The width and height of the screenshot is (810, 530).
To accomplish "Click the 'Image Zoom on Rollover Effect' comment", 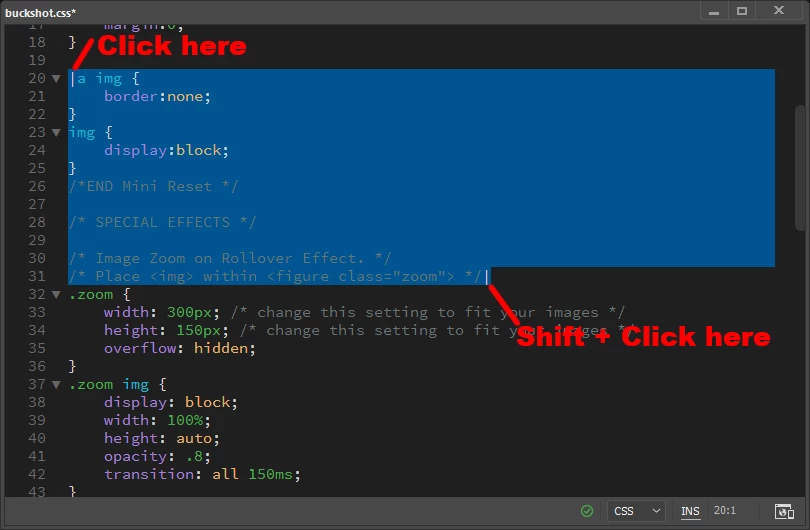I will (230, 258).
